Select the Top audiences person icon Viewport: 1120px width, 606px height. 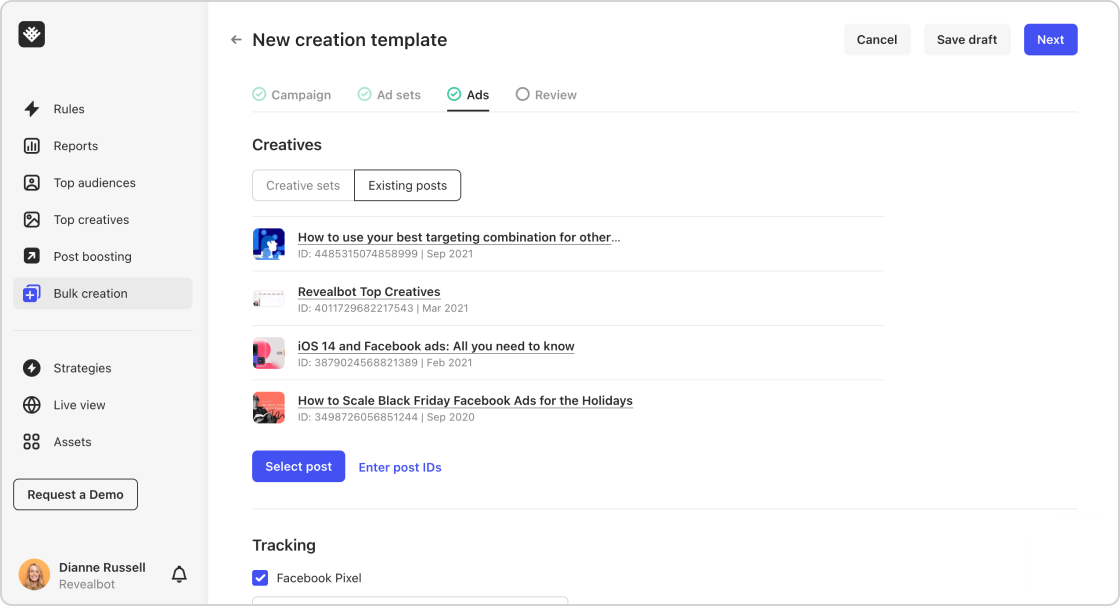(x=31, y=183)
